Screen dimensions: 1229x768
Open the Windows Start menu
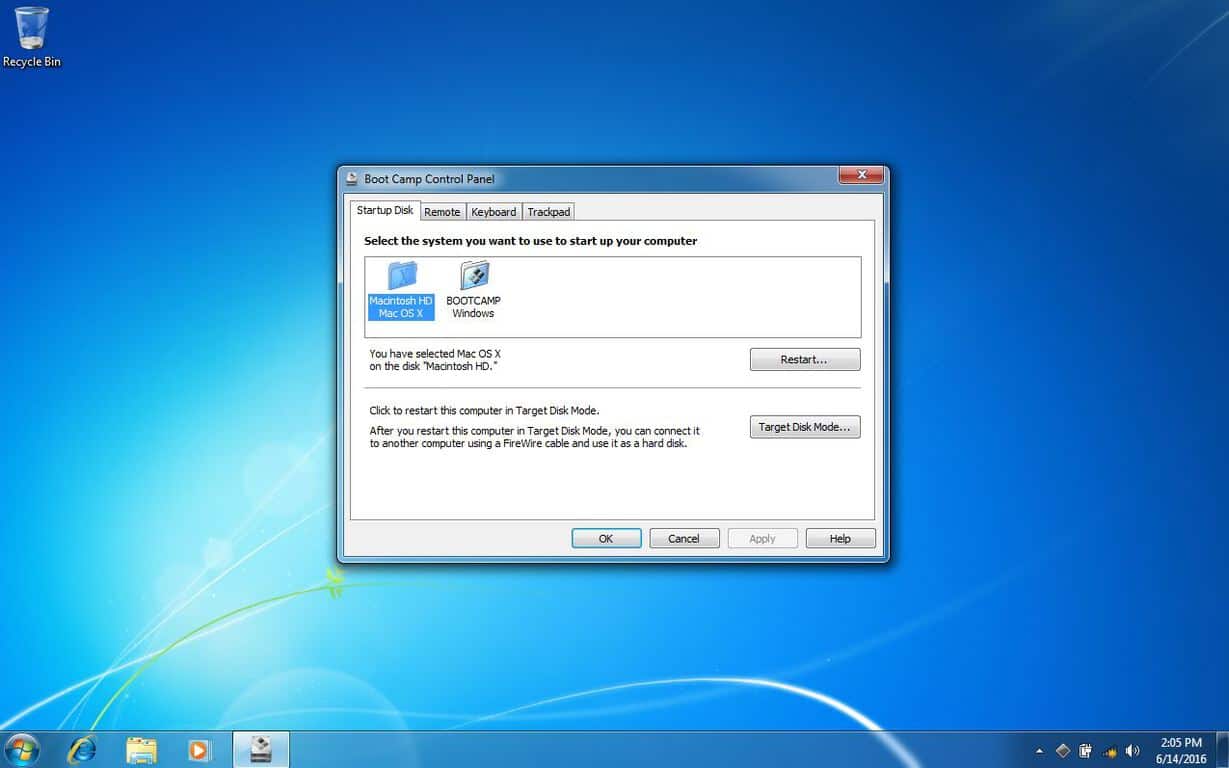pyautogui.click(x=22, y=749)
